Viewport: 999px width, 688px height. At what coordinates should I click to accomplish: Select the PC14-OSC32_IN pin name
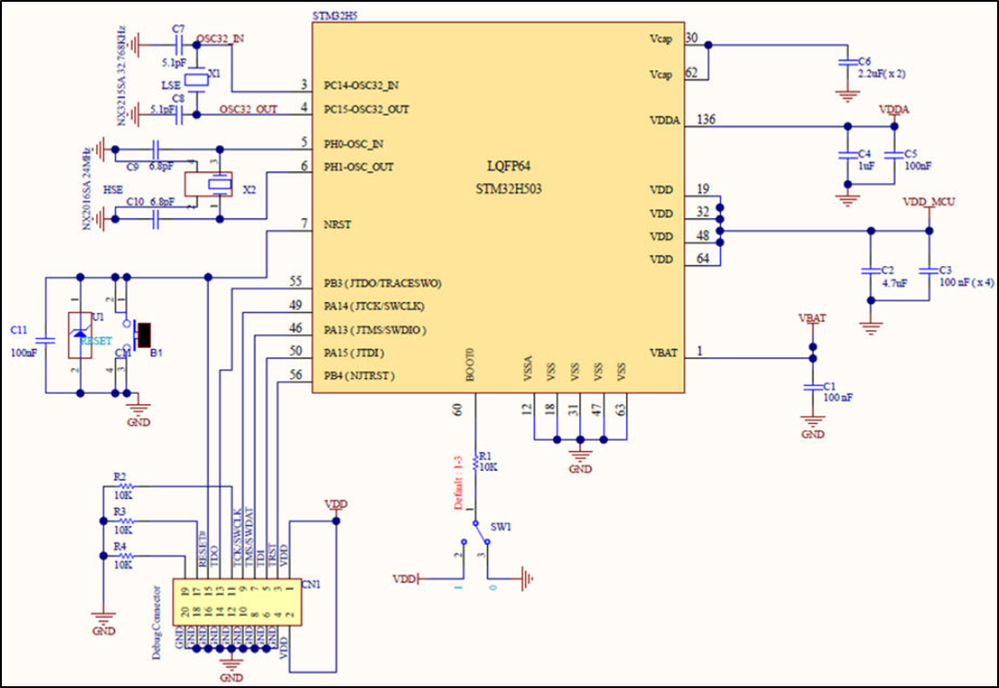[x=361, y=85]
